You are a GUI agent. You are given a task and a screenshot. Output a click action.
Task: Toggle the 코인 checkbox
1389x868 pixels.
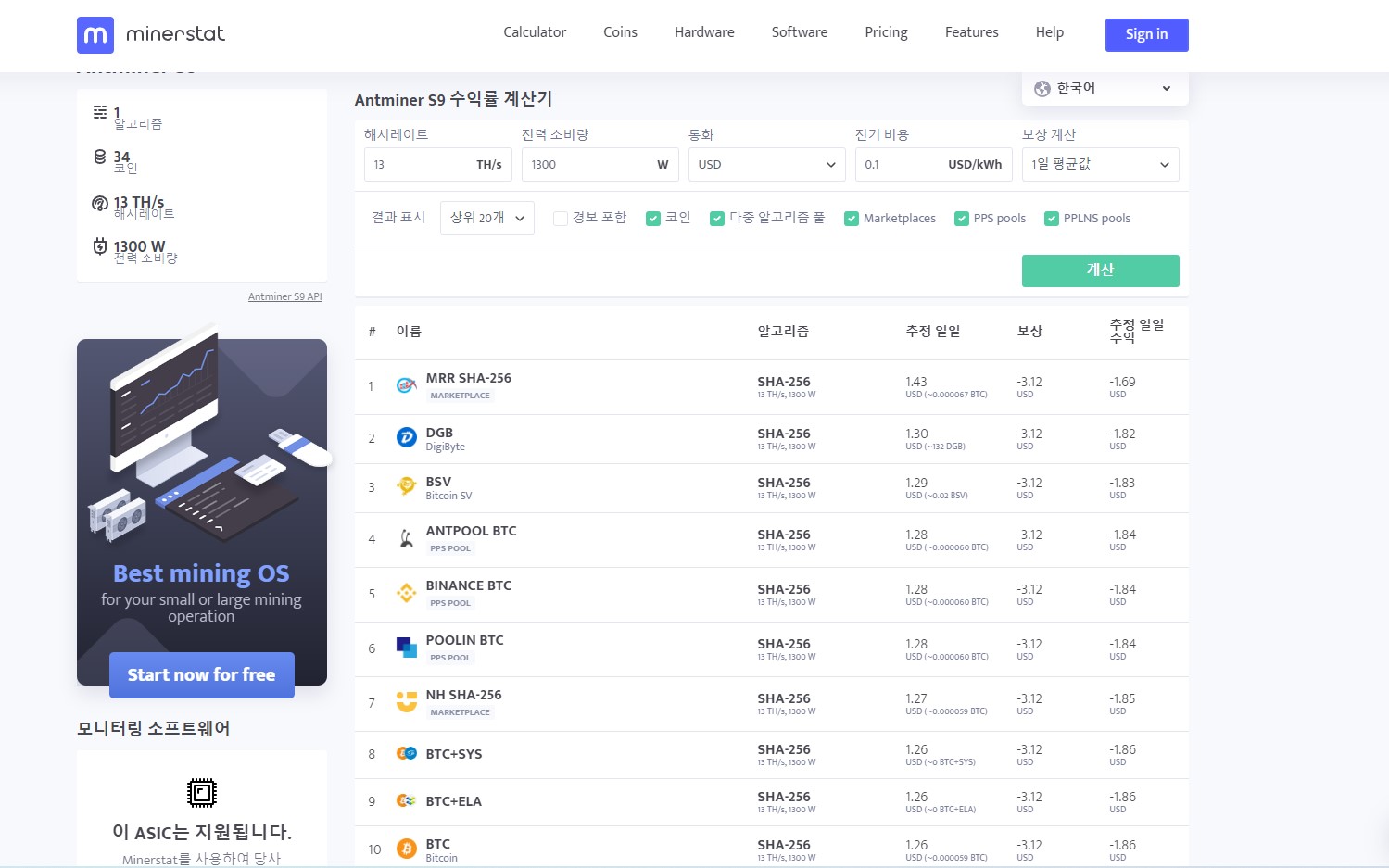[x=653, y=219]
